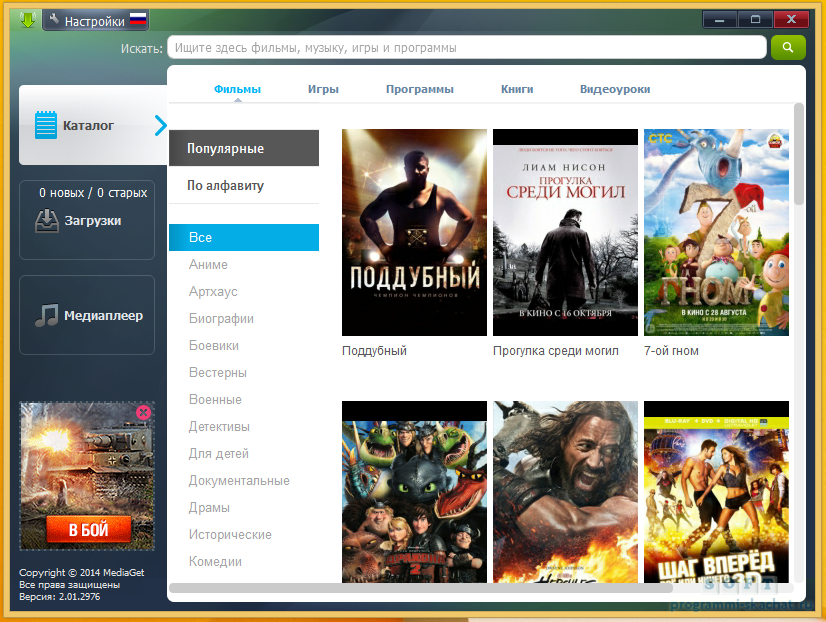Close the MediaGet window
Screen dimensions: 826x622
point(791,20)
